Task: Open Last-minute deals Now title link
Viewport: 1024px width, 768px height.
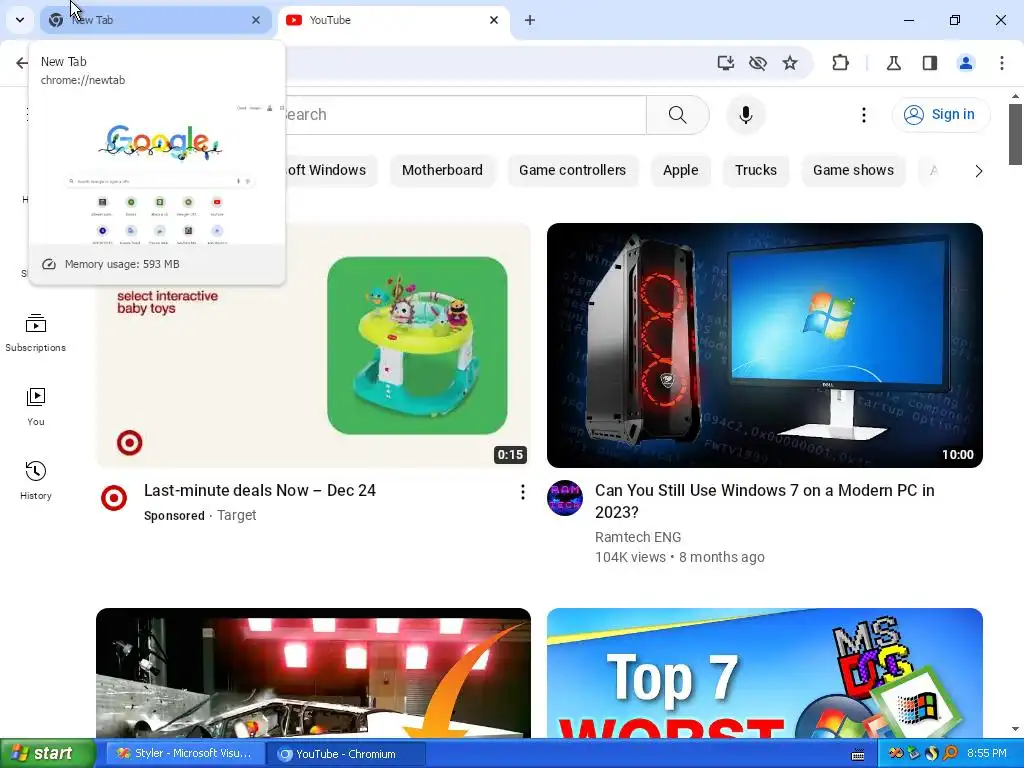Action: [x=260, y=490]
